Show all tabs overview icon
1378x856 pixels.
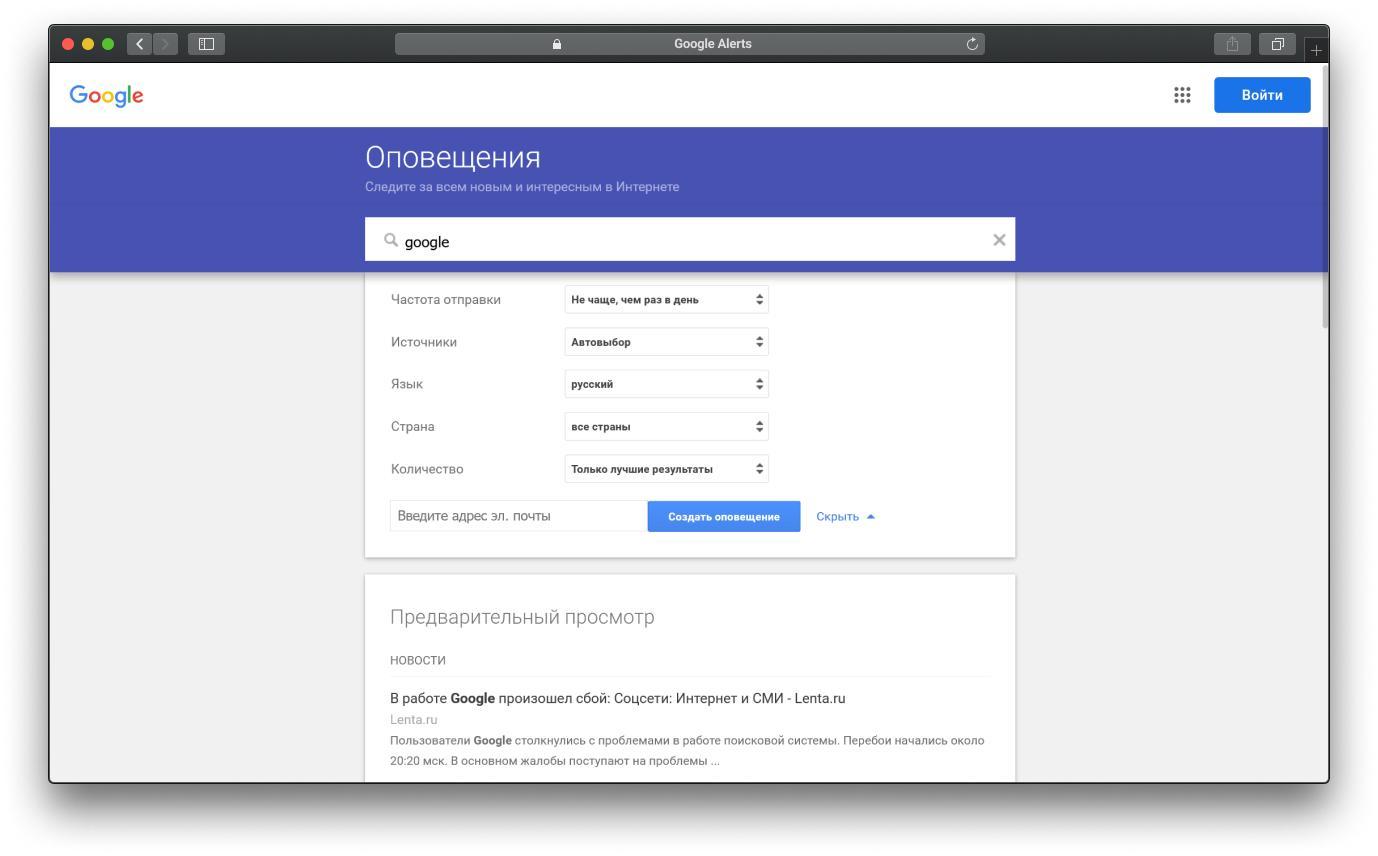(x=1277, y=44)
